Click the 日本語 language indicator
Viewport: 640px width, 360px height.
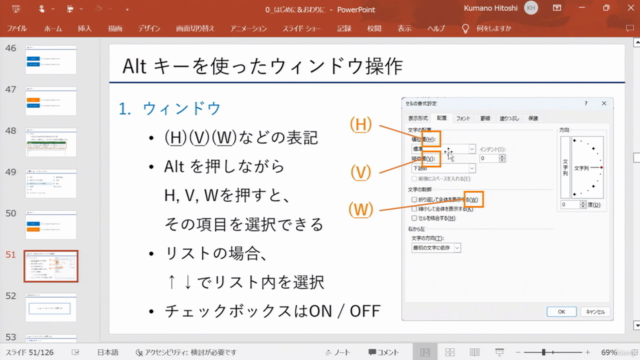click(x=107, y=352)
